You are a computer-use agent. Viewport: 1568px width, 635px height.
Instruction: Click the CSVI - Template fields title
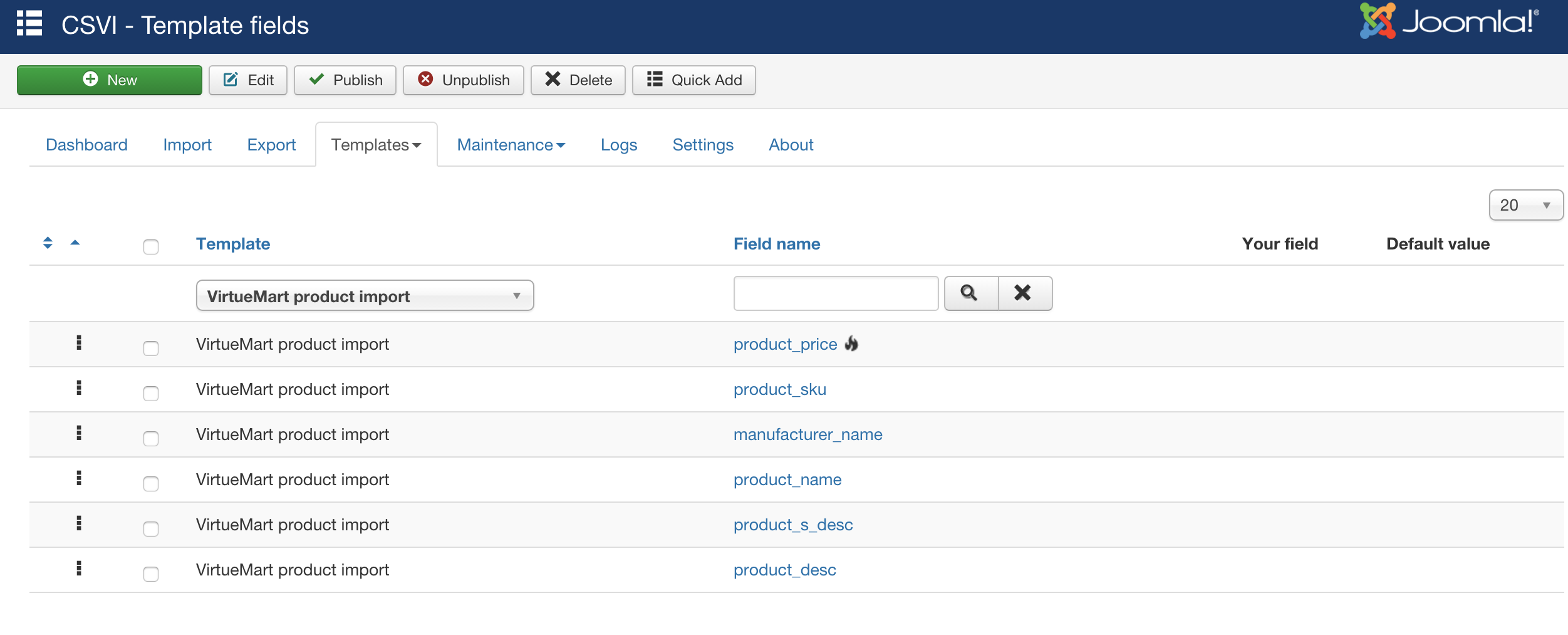coord(185,25)
